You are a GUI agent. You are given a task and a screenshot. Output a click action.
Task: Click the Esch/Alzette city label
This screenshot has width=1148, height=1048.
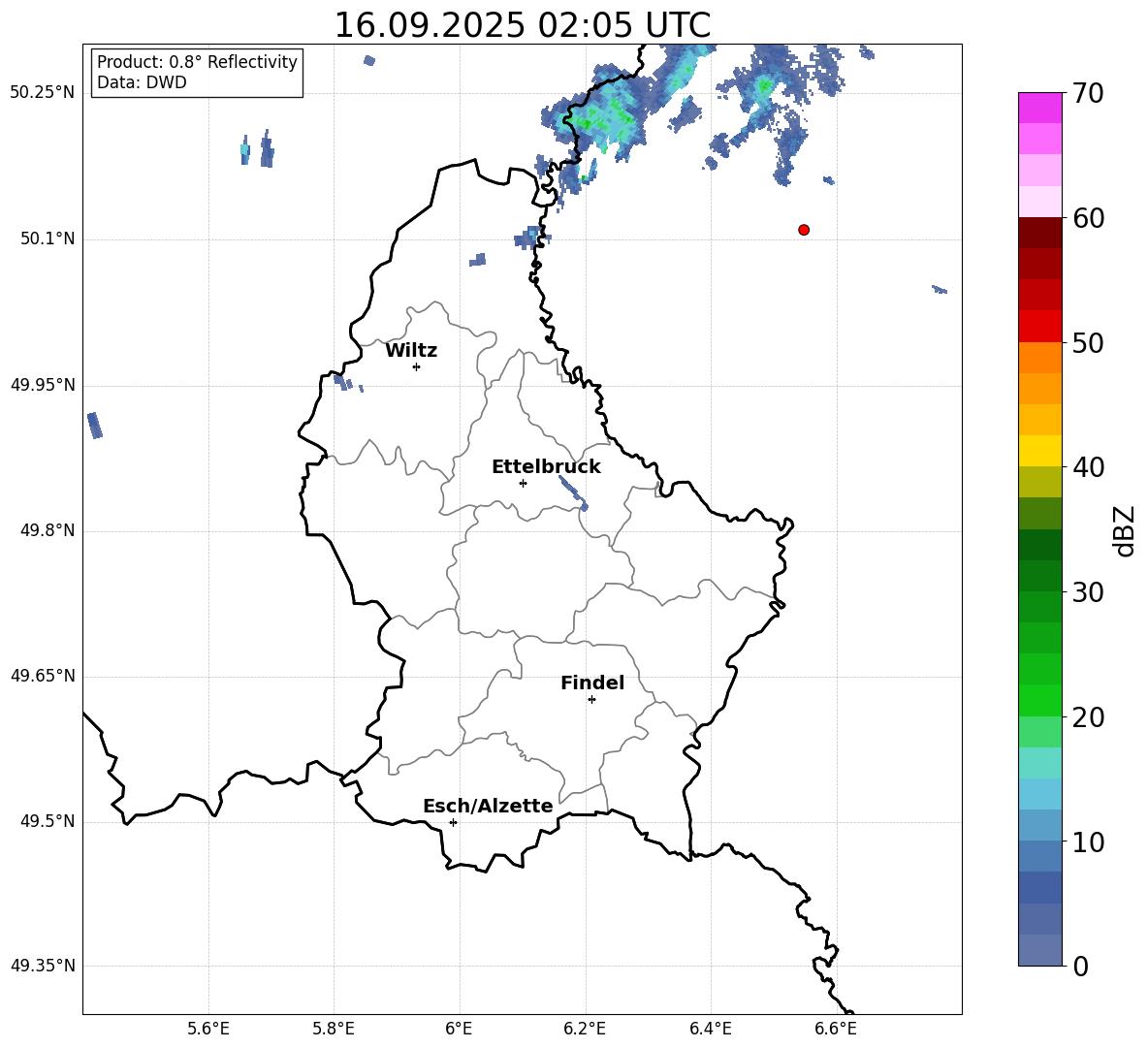tap(488, 806)
